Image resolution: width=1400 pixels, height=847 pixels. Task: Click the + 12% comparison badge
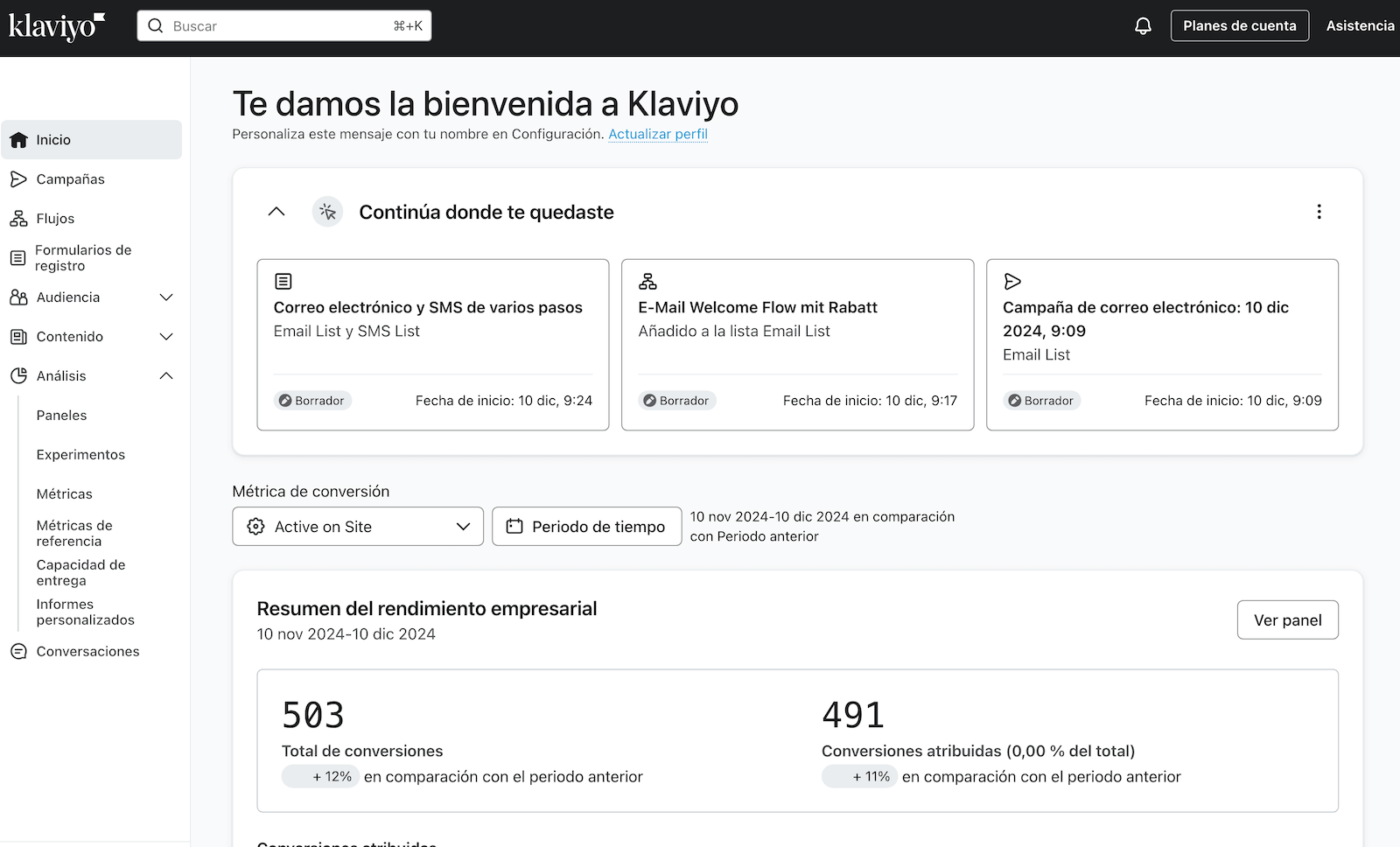point(320,776)
